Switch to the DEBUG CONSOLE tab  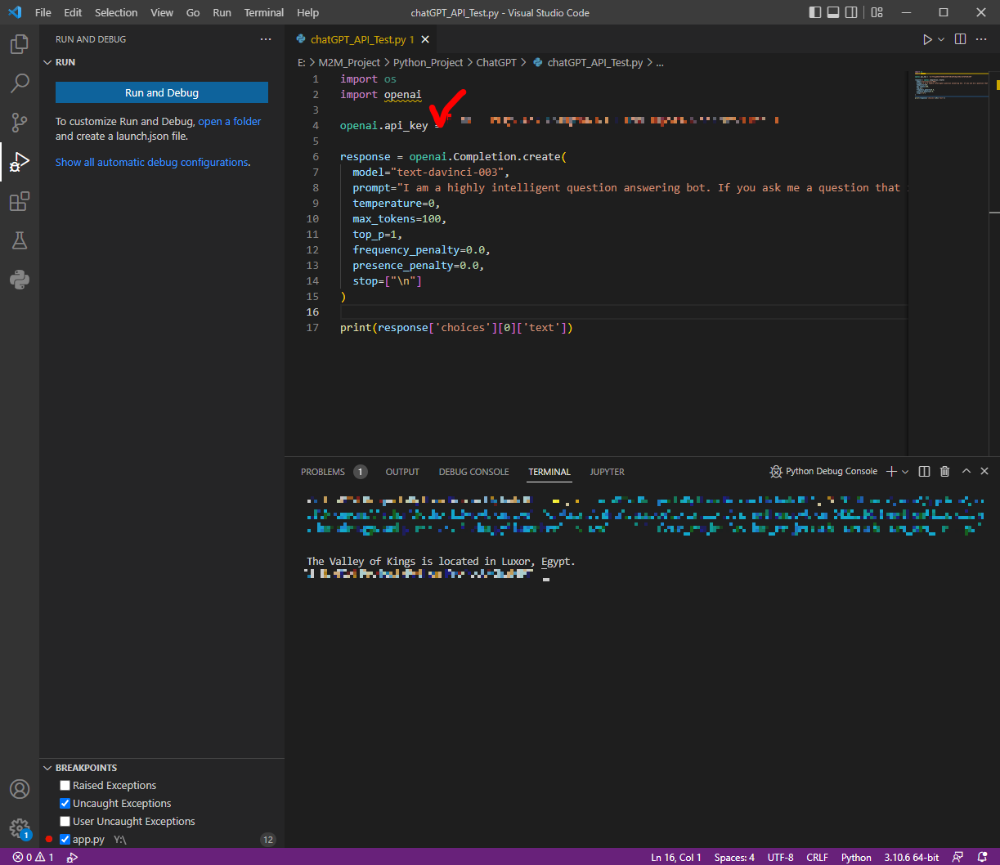[x=473, y=471]
